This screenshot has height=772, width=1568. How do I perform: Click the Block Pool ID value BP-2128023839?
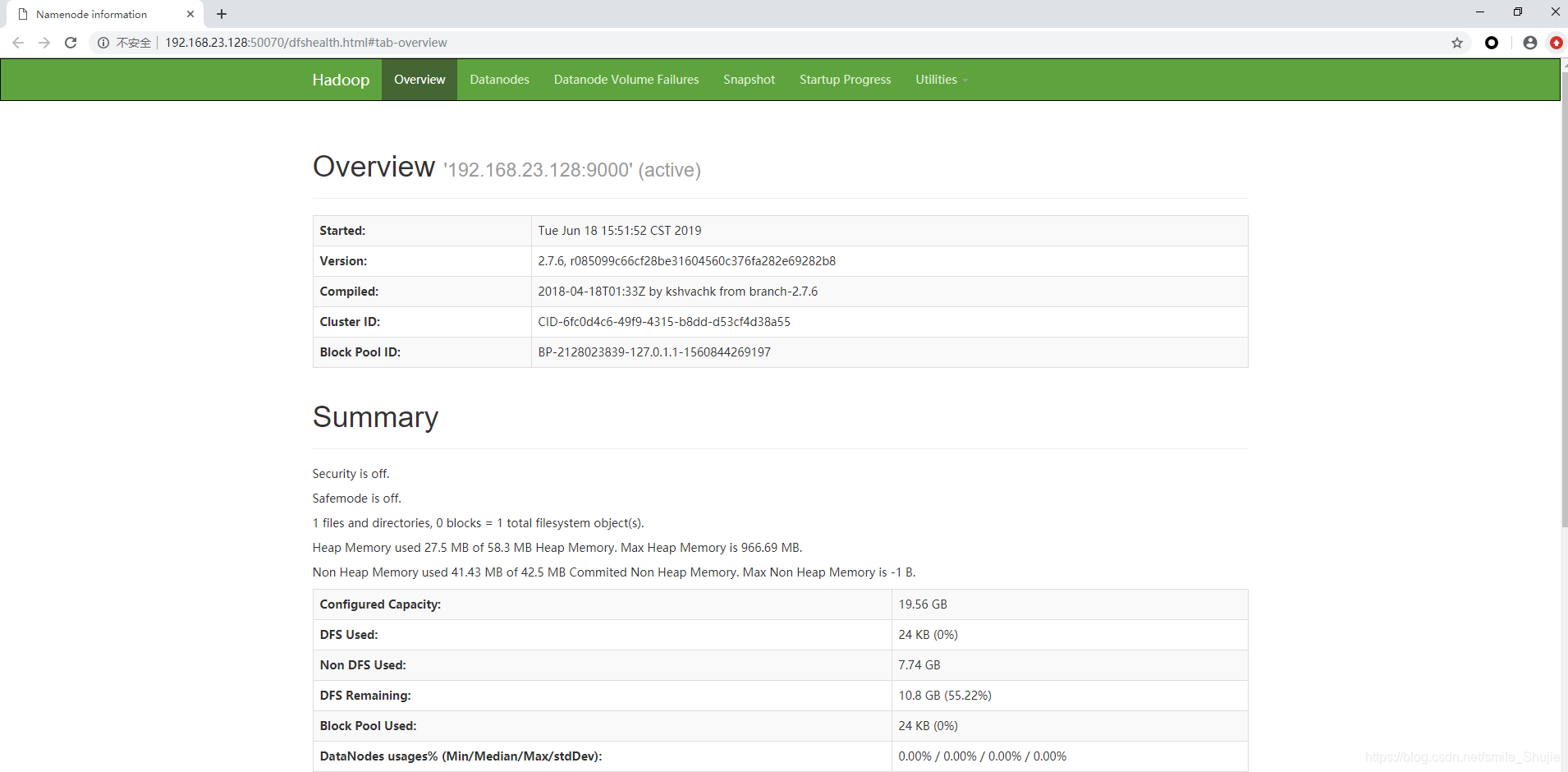click(654, 352)
